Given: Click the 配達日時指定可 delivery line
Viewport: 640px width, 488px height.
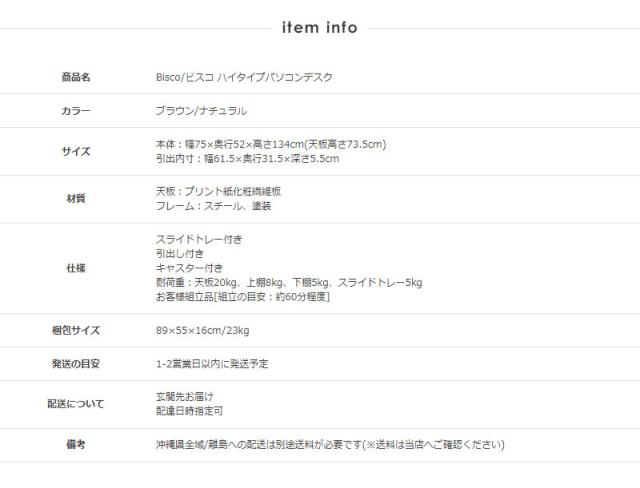Looking at the screenshot, I should click(189, 411).
